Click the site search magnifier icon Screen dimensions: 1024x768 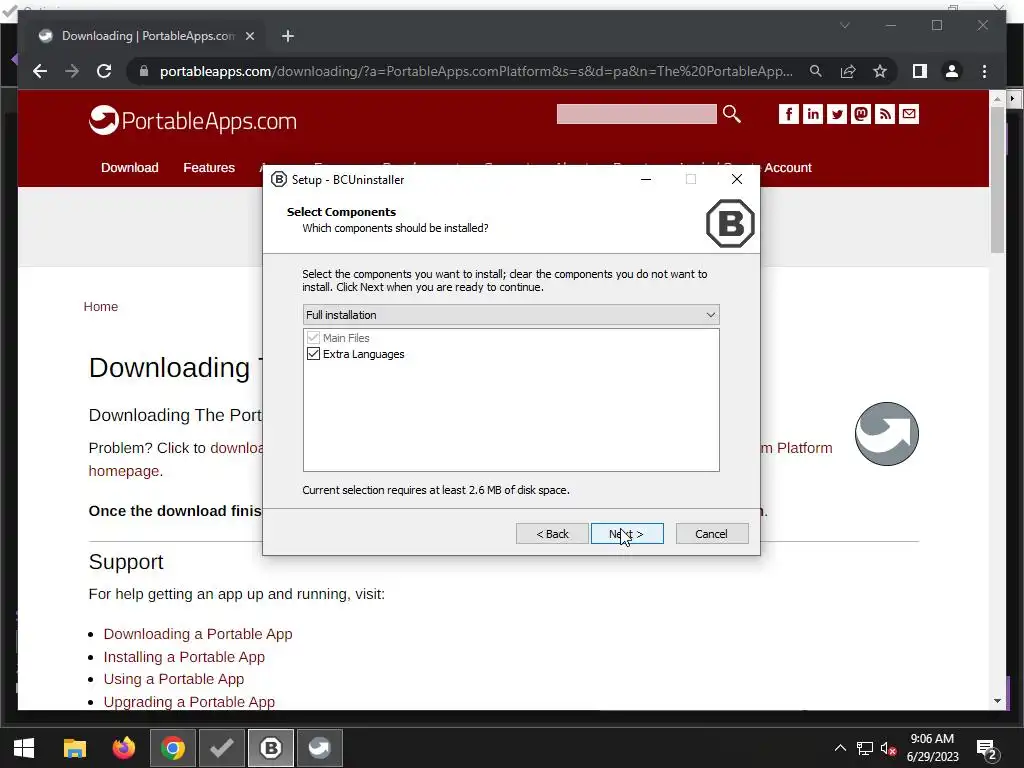[x=731, y=114]
